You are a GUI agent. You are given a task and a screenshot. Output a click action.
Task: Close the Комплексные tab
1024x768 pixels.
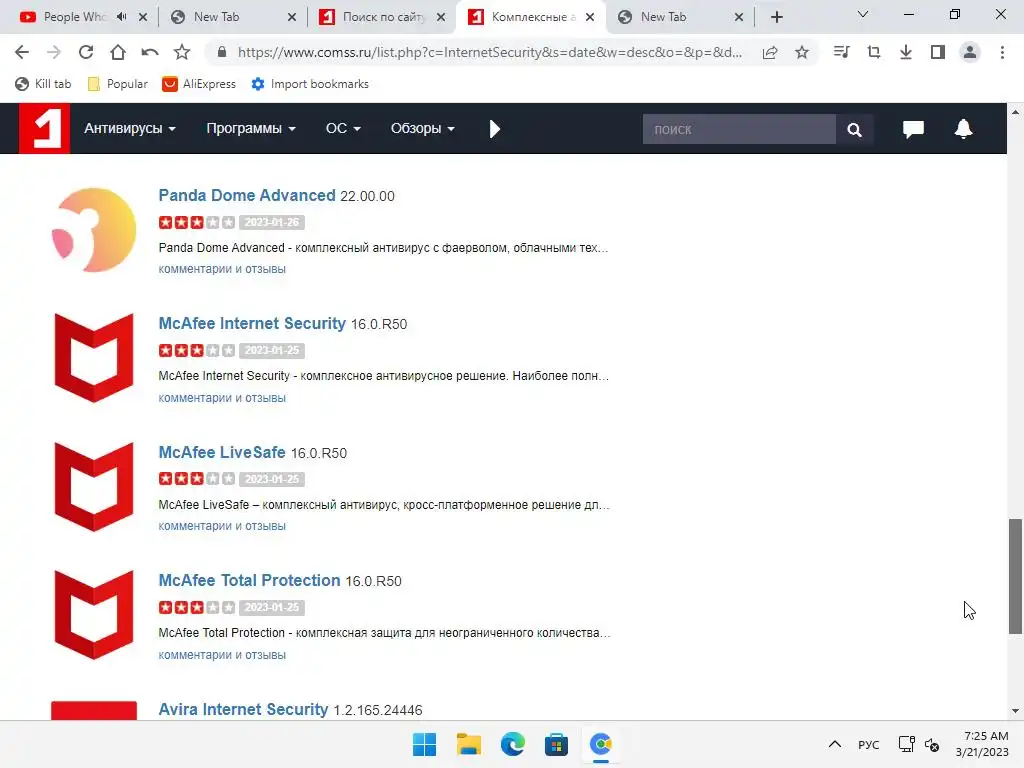click(590, 17)
